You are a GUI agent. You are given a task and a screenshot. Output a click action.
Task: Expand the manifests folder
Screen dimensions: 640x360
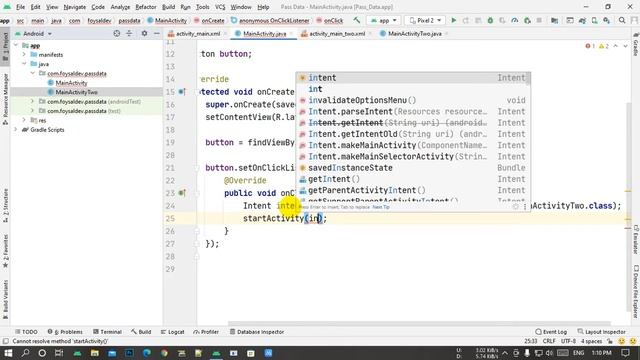(x=24, y=54)
